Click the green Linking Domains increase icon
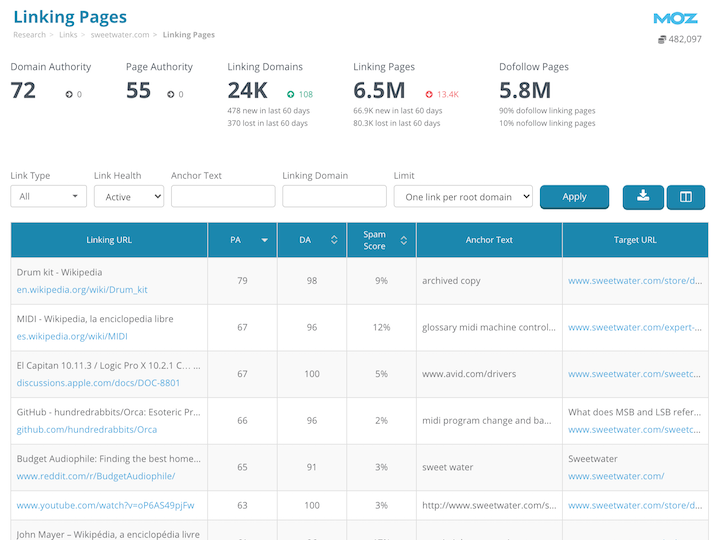The height and width of the screenshot is (540, 720). 291,94
